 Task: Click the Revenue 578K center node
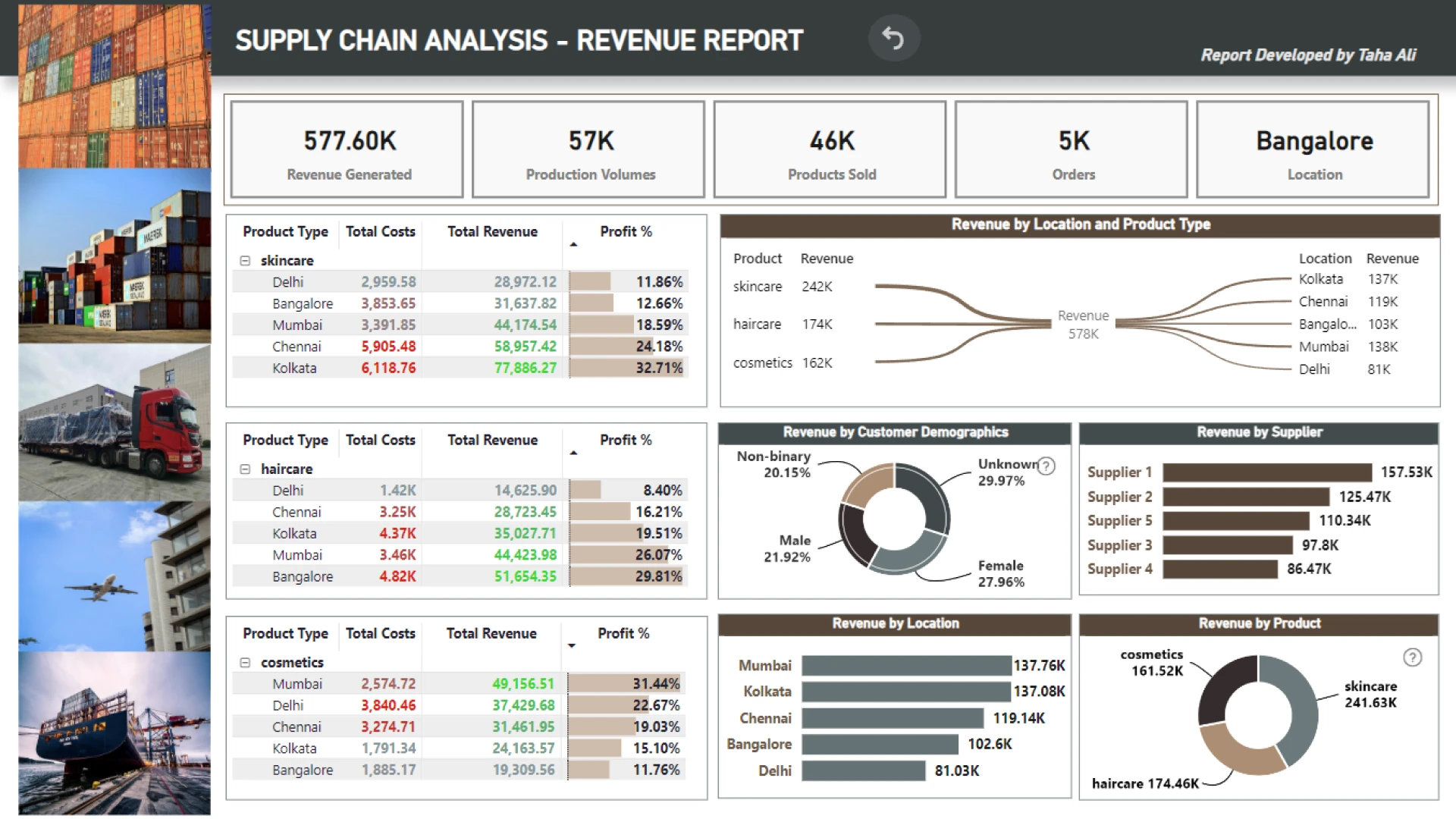tap(1083, 325)
